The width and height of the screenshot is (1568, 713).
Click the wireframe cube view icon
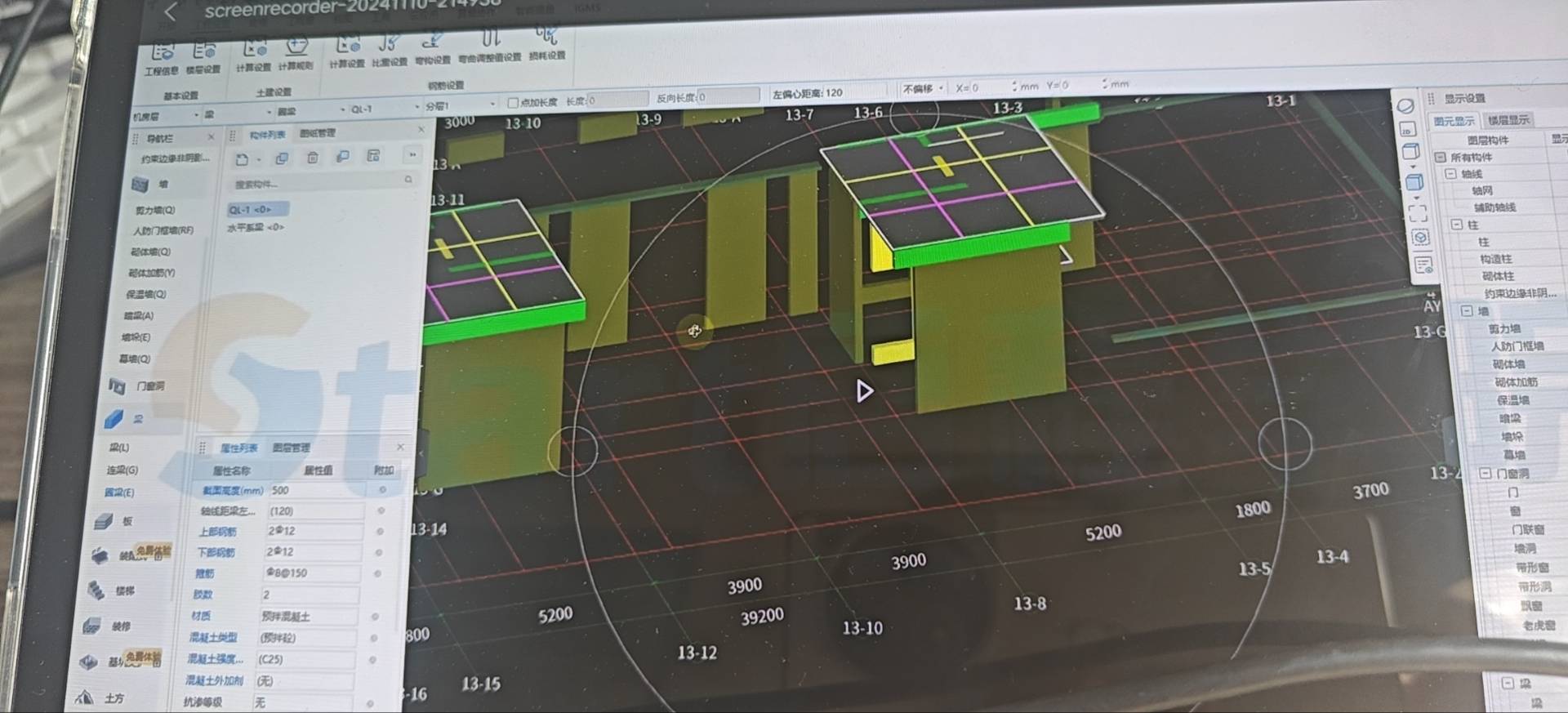1410,152
